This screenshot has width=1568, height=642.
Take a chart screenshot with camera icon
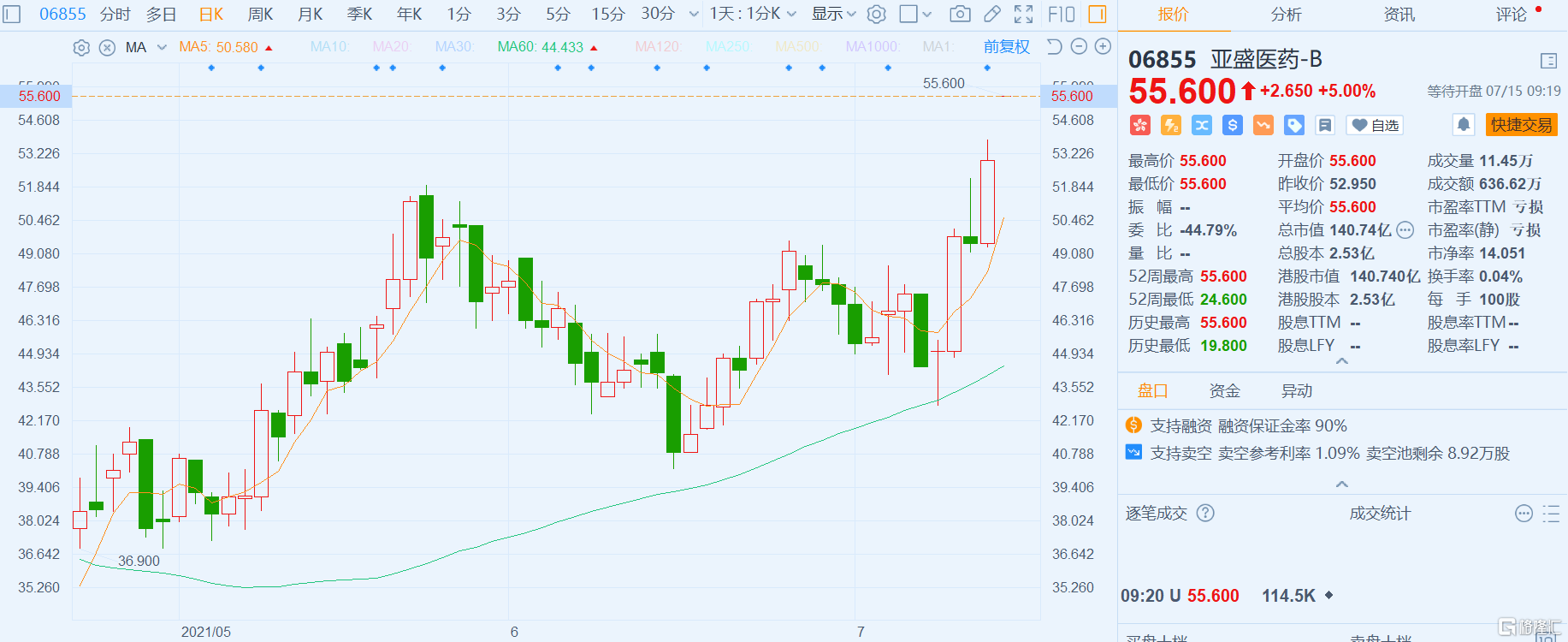(960, 14)
